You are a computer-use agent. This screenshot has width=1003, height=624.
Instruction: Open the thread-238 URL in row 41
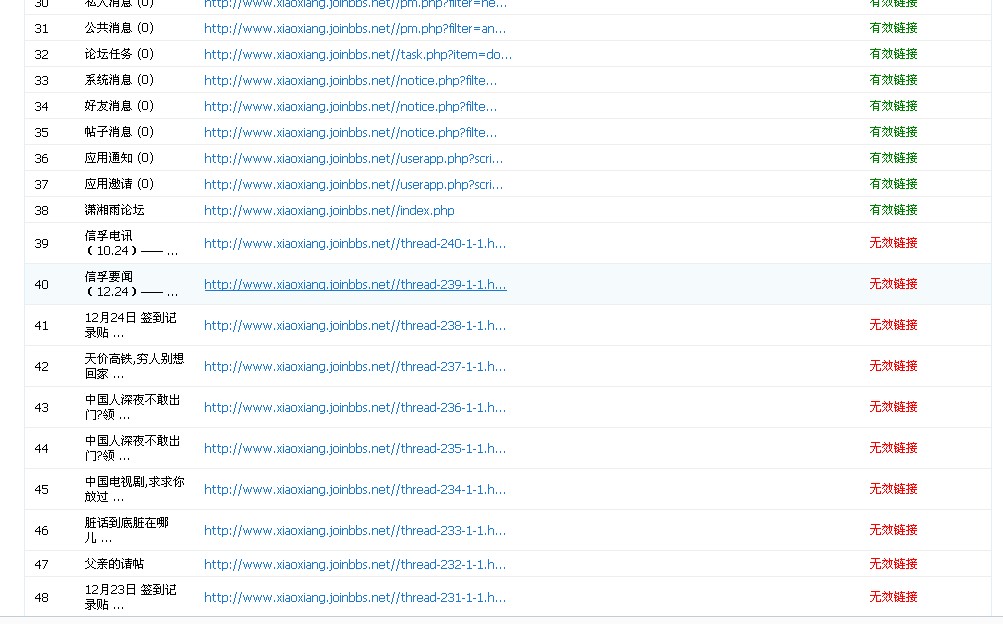(355, 325)
